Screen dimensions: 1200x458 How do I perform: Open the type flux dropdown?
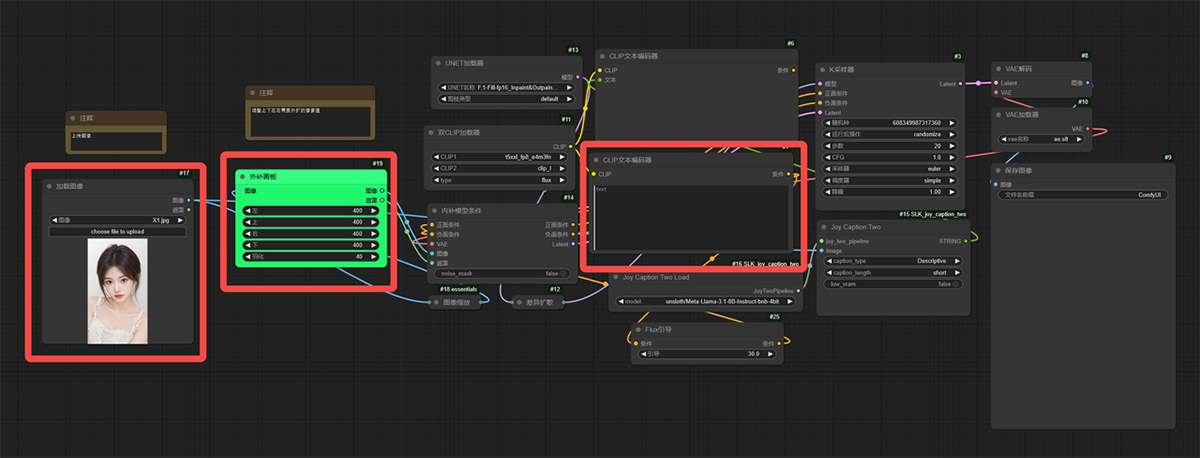tap(500, 180)
